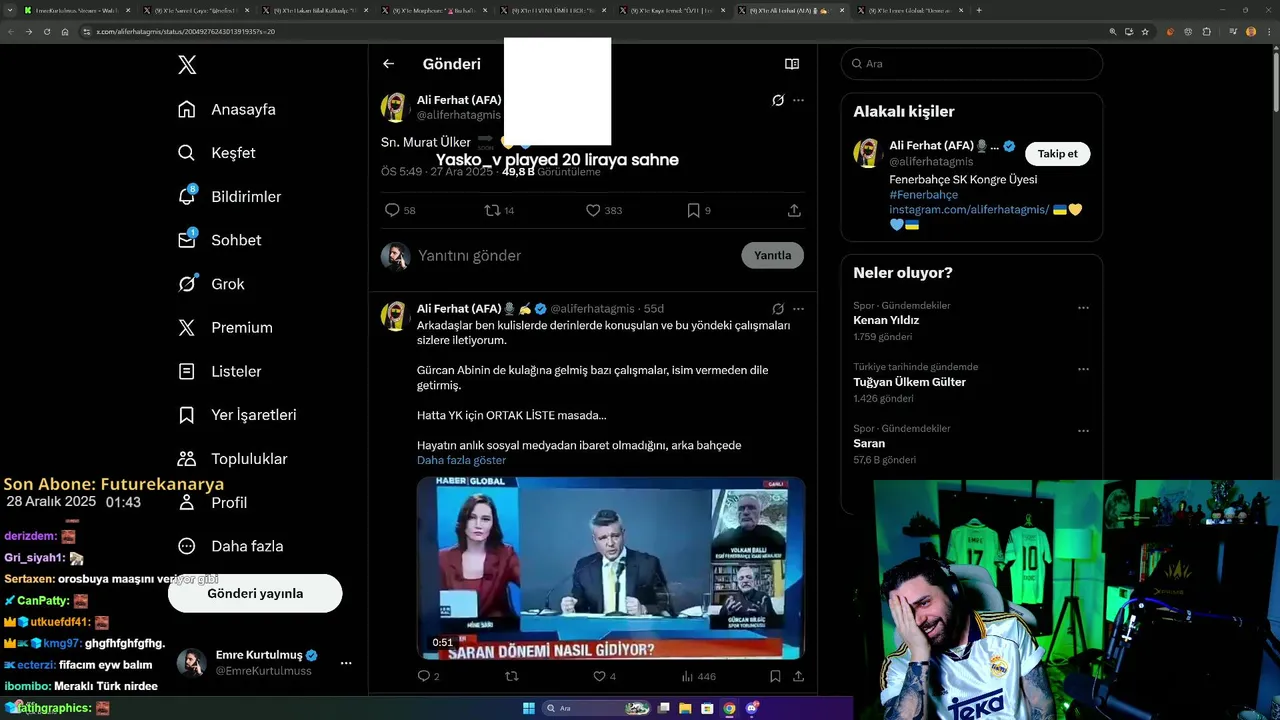This screenshot has height=720, width=1280.
Task: Switch to Morpheus browser tab
Action: [x=432, y=10]
